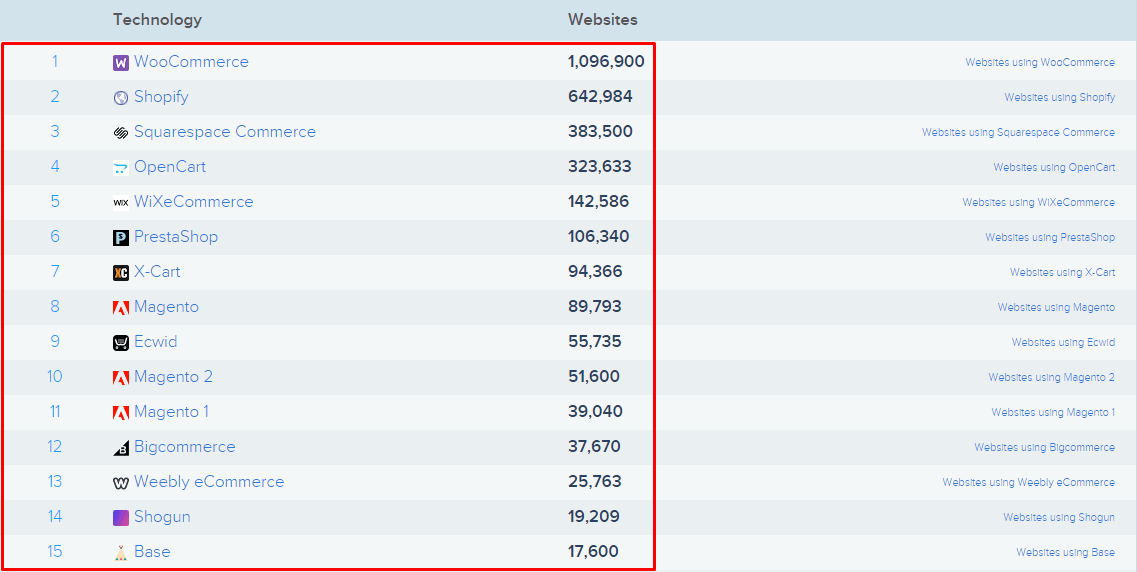The width and height of the screenshot is (1137, 572).
Task: Open the Magento 1 technology link
Action: 171,412
